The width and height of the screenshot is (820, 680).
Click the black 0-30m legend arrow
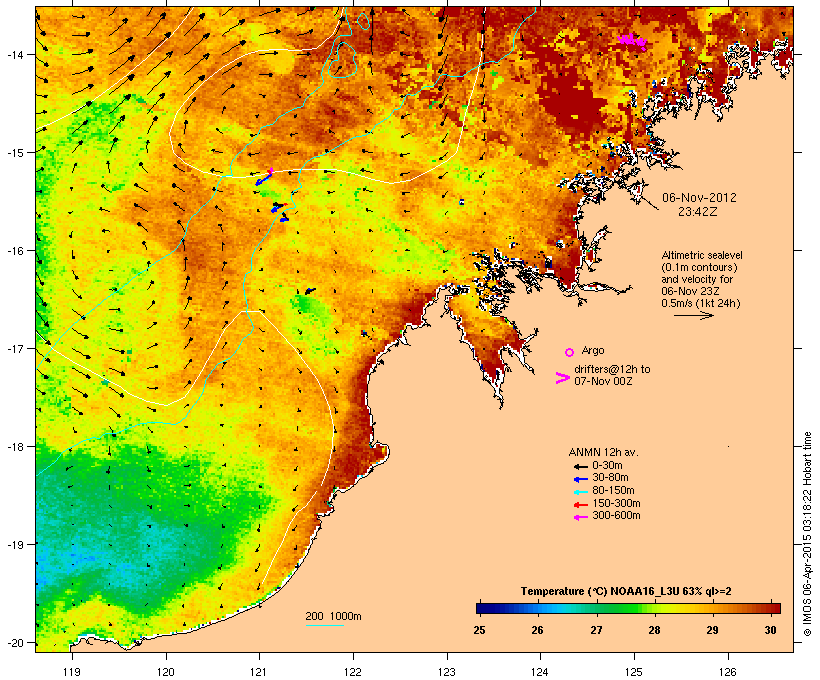[x=581, y=466]
